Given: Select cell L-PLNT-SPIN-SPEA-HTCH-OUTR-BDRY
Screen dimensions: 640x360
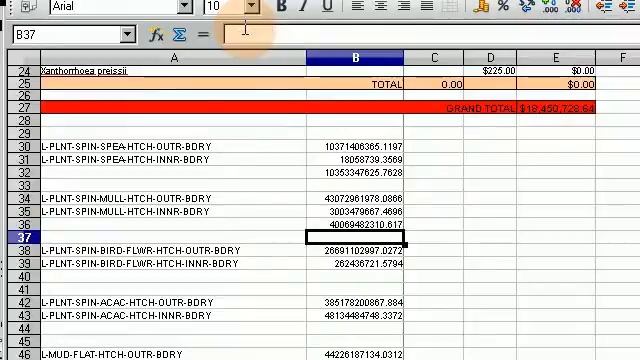Looking at the screenshot, I should [173, 147].
